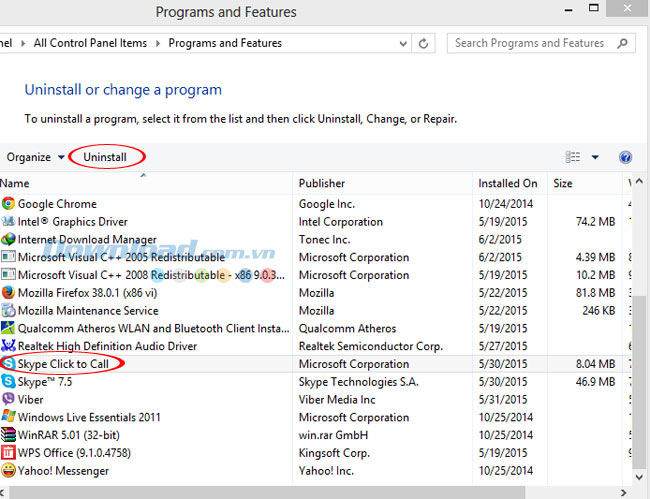Go to All Control Panel Items breadcrumb

pos(90,44)
